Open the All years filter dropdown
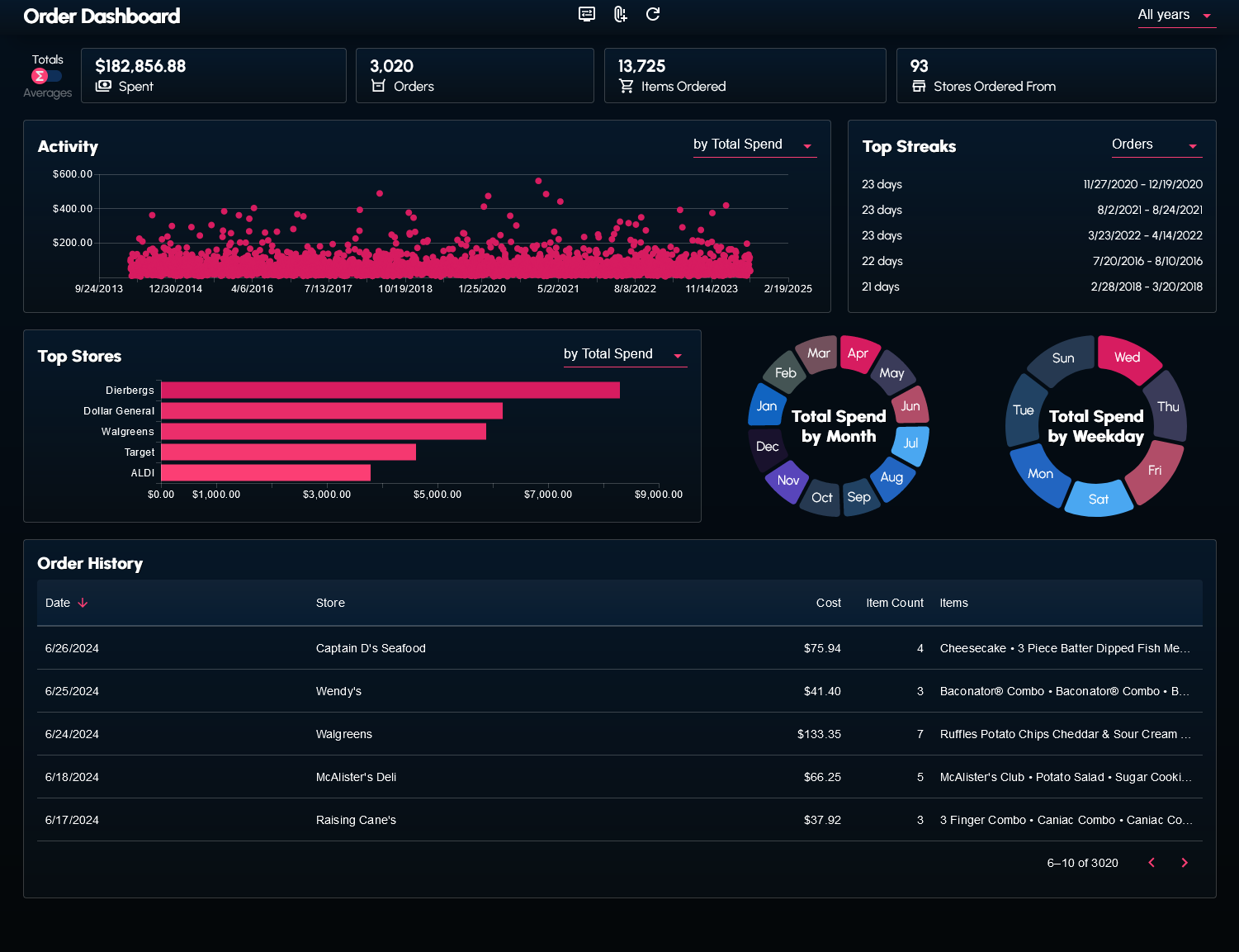Screen dimensions: 1239x952 coord(1175,15)
